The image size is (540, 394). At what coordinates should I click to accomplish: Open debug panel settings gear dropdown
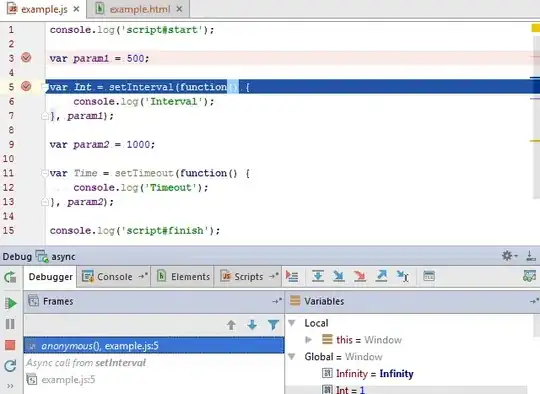coord(509,256)
